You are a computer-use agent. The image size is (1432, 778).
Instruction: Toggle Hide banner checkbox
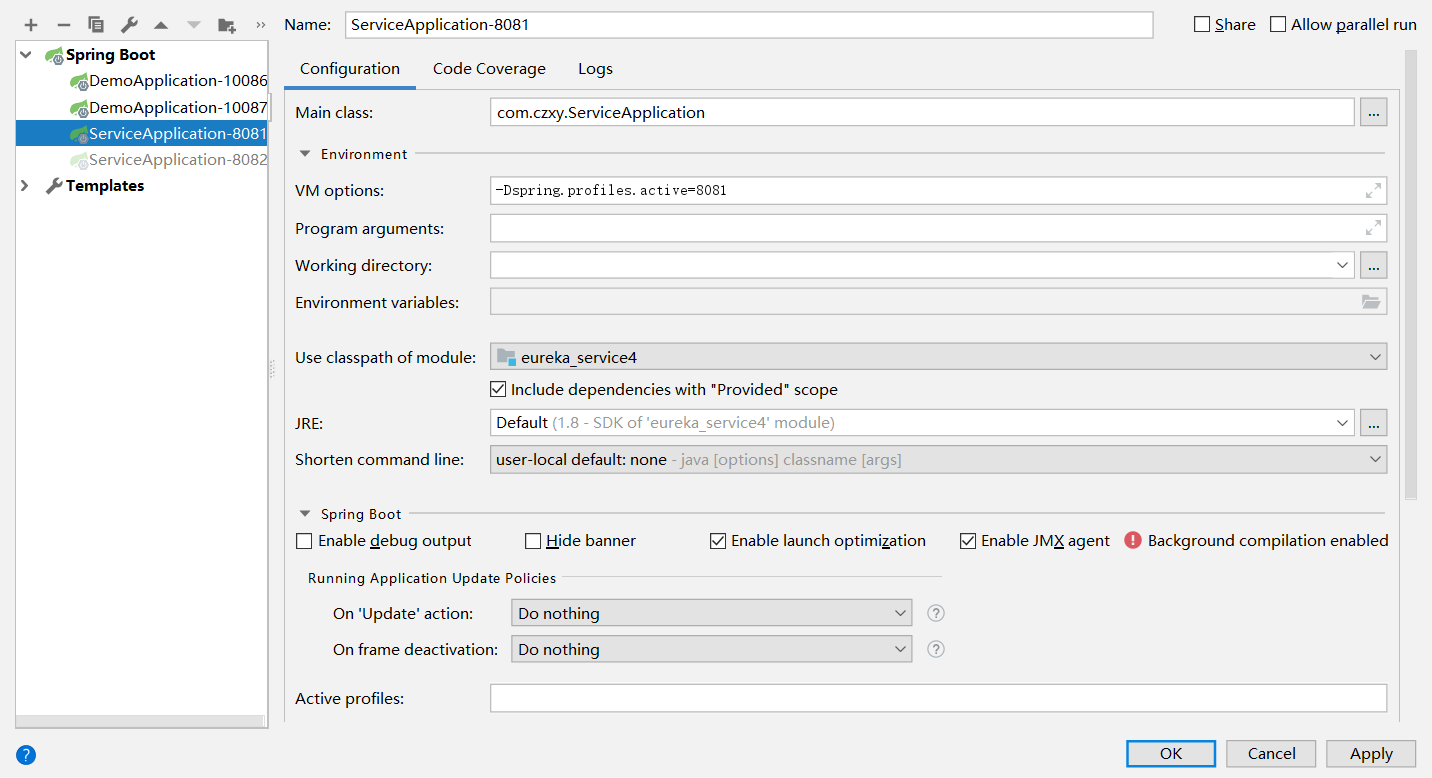(533, 541)
